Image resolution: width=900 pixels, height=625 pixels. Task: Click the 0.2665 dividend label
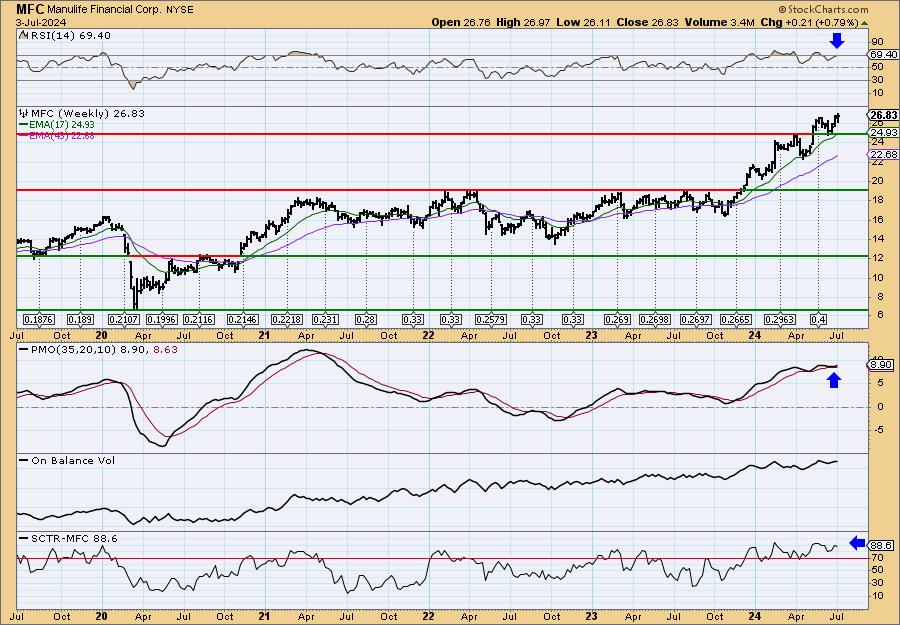click(x=736, y=319)
